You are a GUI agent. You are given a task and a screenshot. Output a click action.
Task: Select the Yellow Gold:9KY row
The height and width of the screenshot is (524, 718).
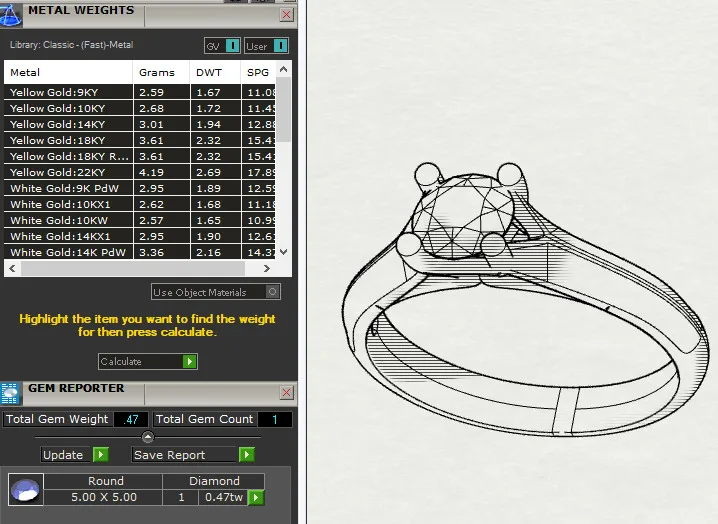tap(140, 92)
